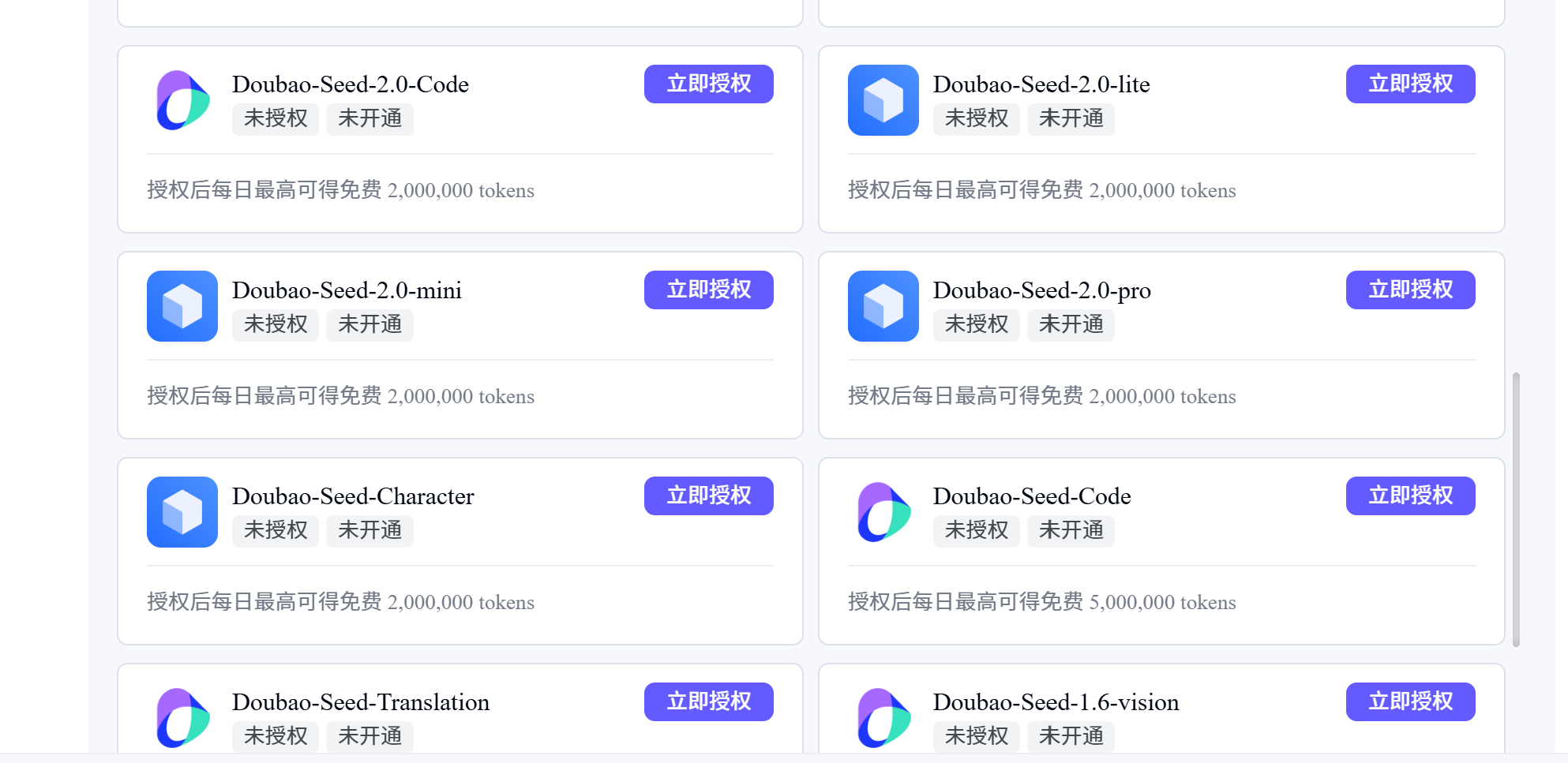The width and height of the screenshot is (1568, 763).
Task: Click the free tokens note for Doubao-Seed-2.0-lite
Action: (1042, 191)
